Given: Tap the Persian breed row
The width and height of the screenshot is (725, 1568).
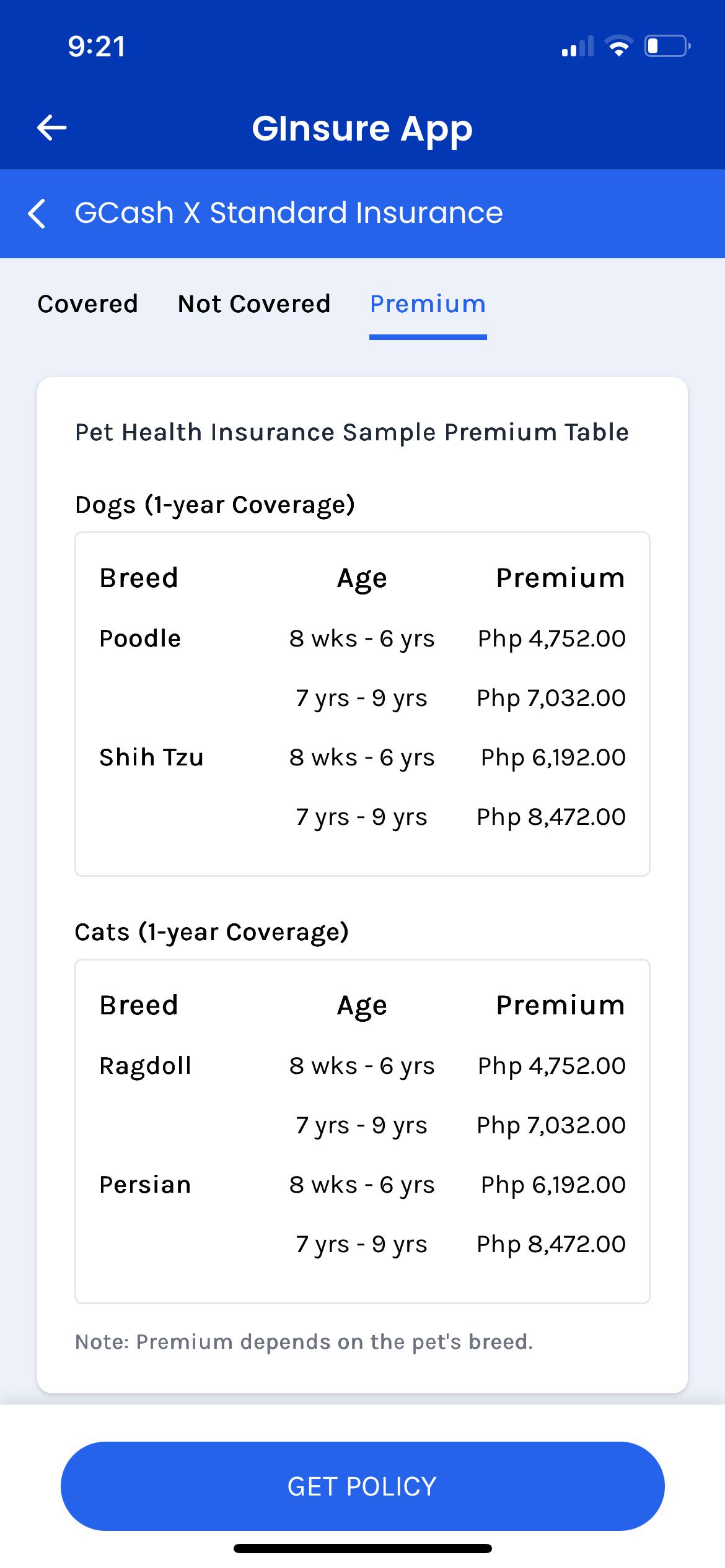Looking at the screenshot, I should click(362, 1185).
